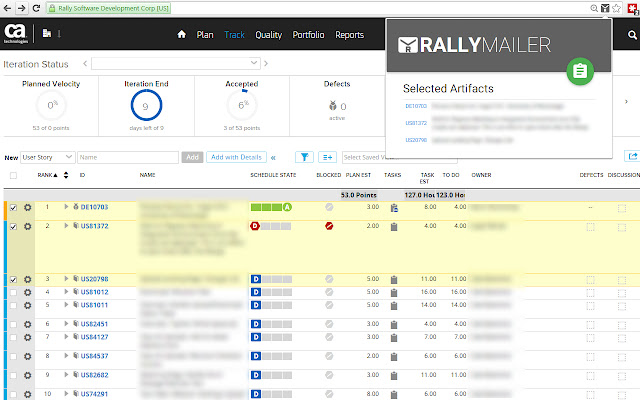
Task: Click schedule state bar for US20798
Action: click(x=271, y=279)
